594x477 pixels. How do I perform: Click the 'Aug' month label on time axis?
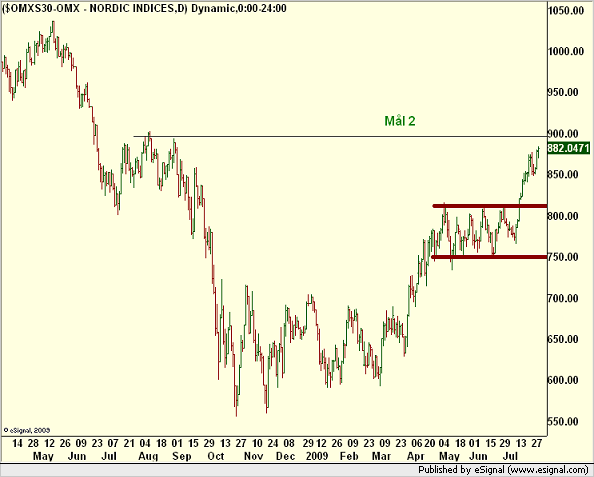pyautogui.click(x=148, y=456)
